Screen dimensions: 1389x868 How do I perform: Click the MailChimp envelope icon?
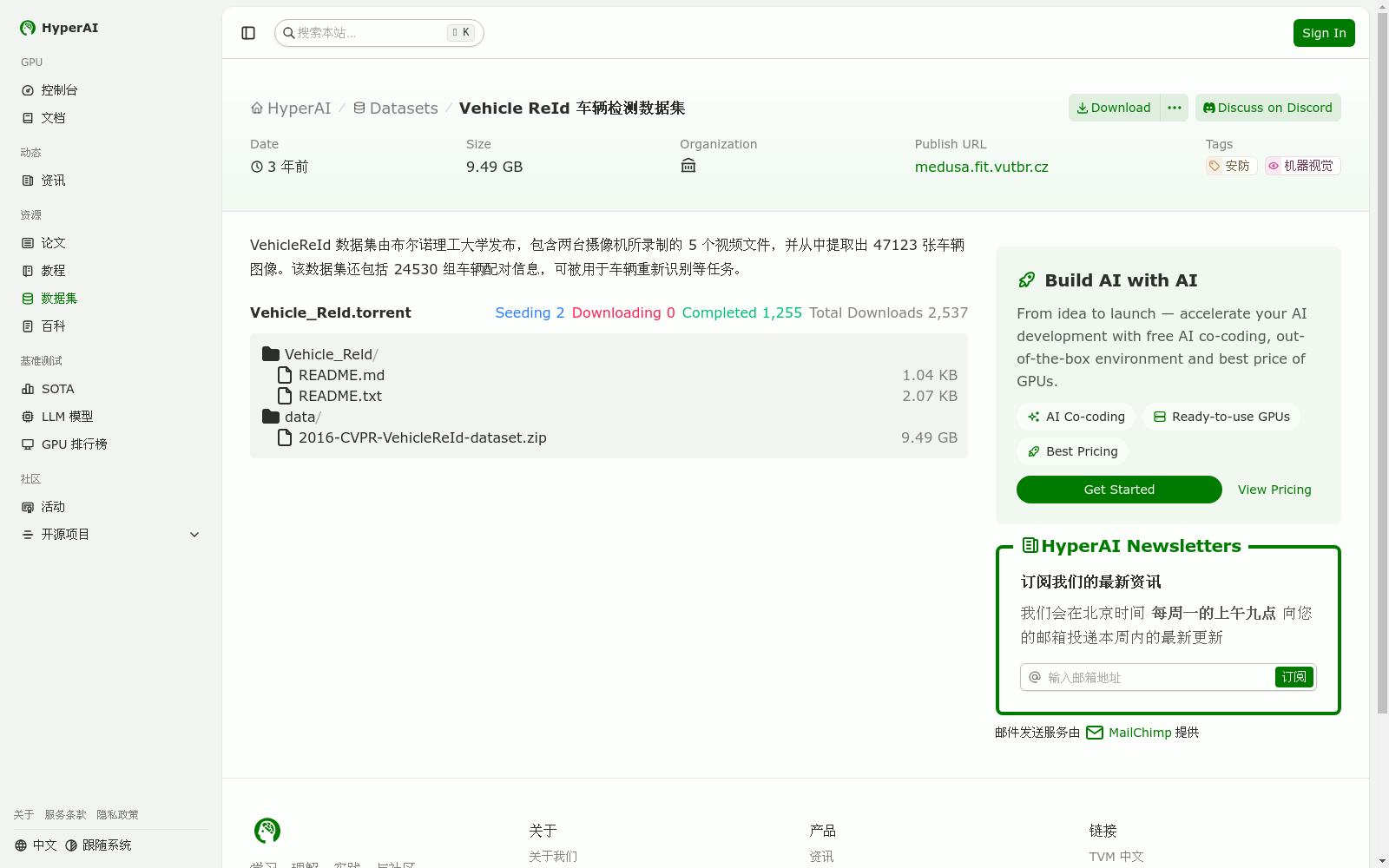[1095, 733]
